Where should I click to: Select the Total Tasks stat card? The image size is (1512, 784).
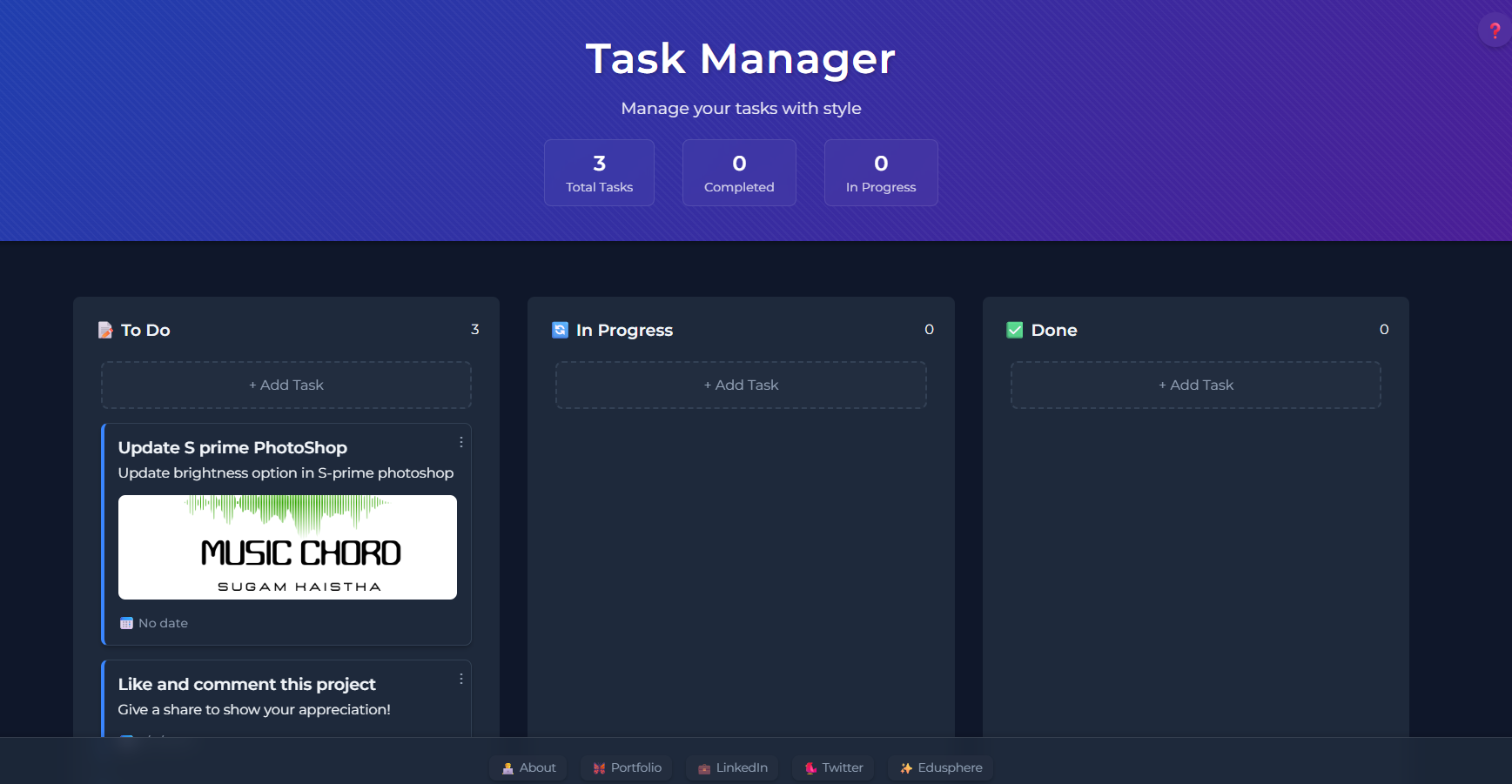599,172
